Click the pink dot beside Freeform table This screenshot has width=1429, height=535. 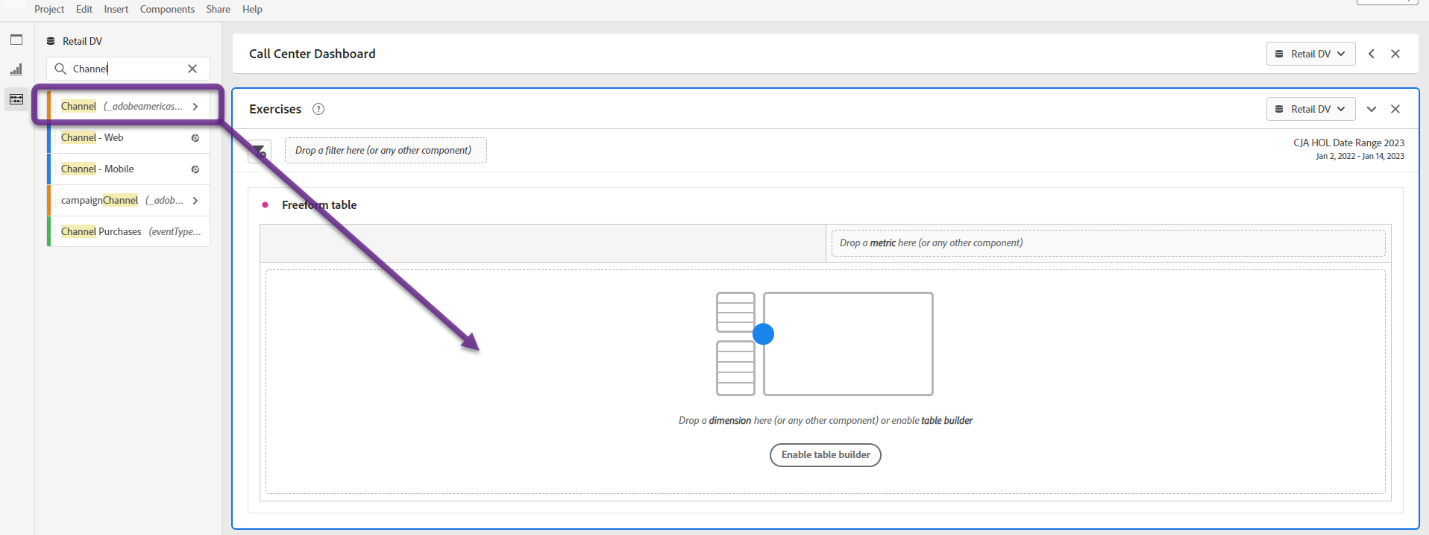coord(265,205)
